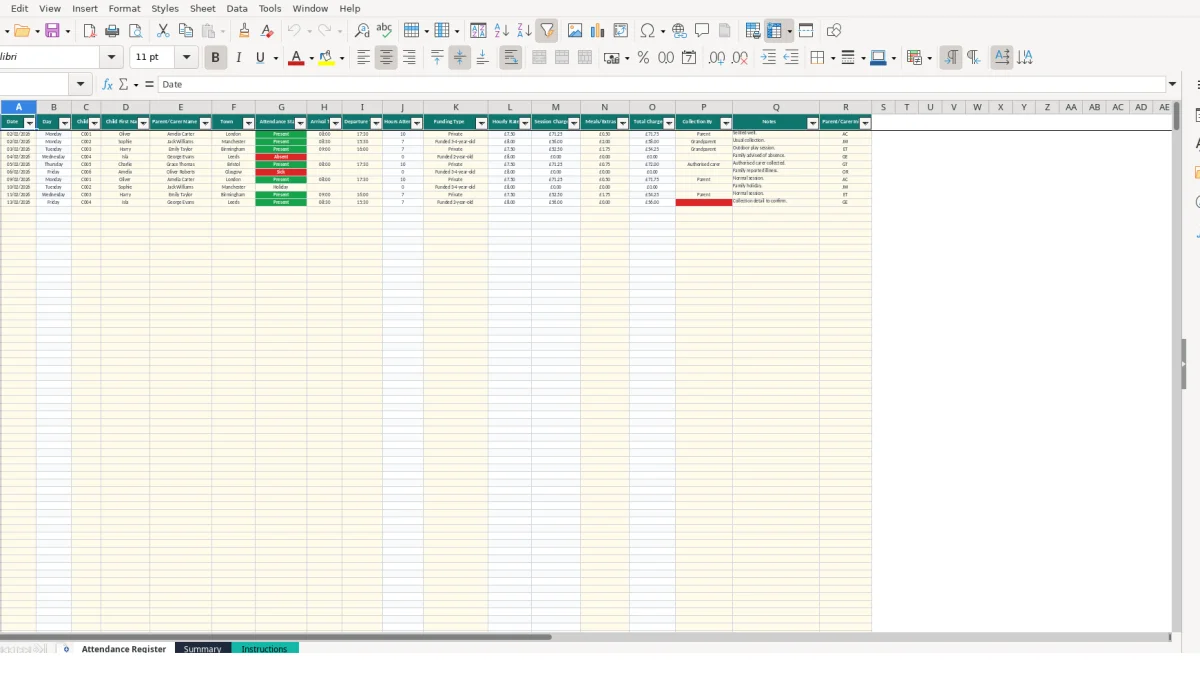Viewport: 1200px width, 675px height.
Task: Toggle Center Vertically alignment
Action: click(x=460, y=58)
